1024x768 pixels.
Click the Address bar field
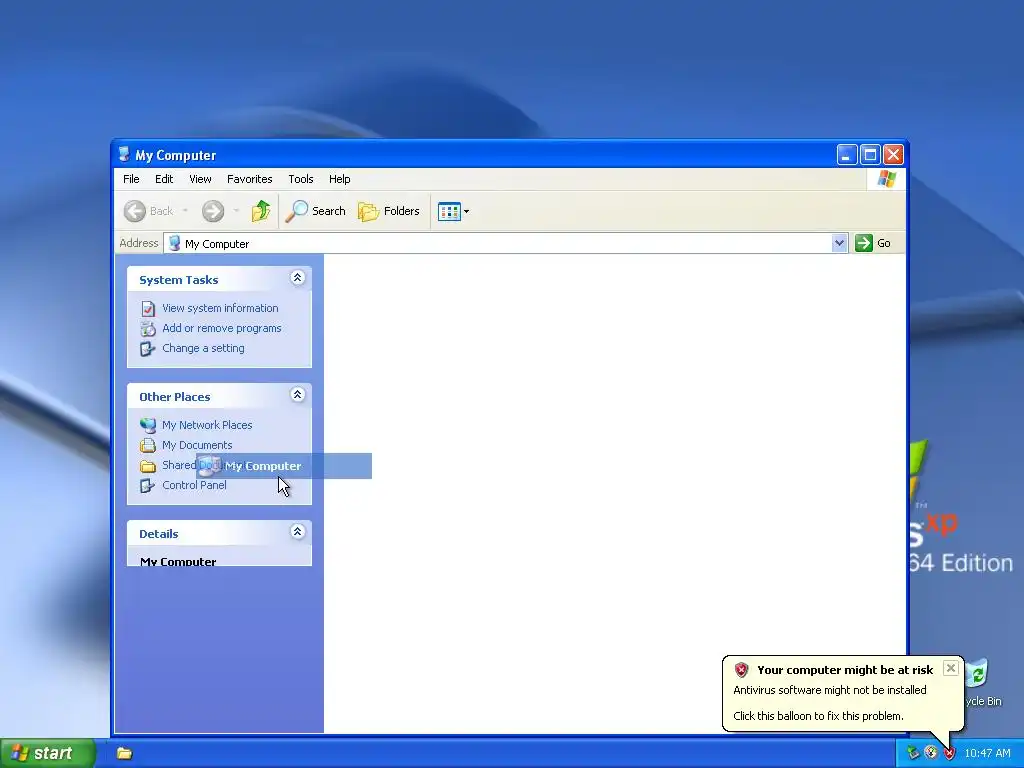506,243
